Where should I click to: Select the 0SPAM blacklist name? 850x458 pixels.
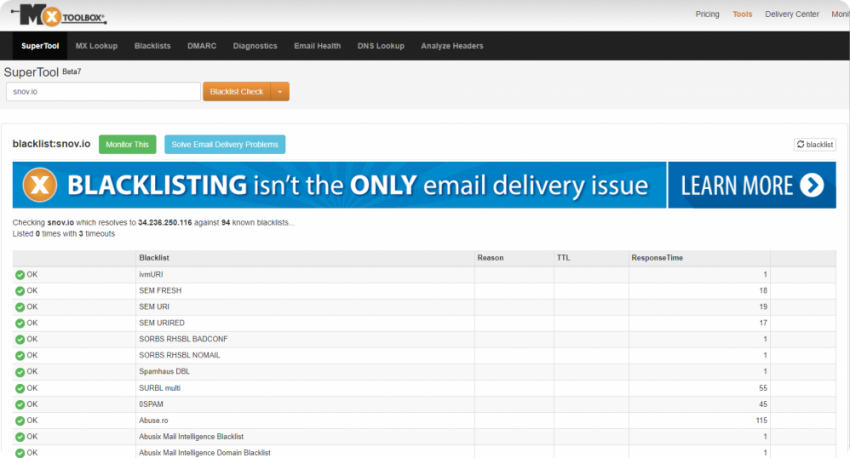(x=151, y=404)
